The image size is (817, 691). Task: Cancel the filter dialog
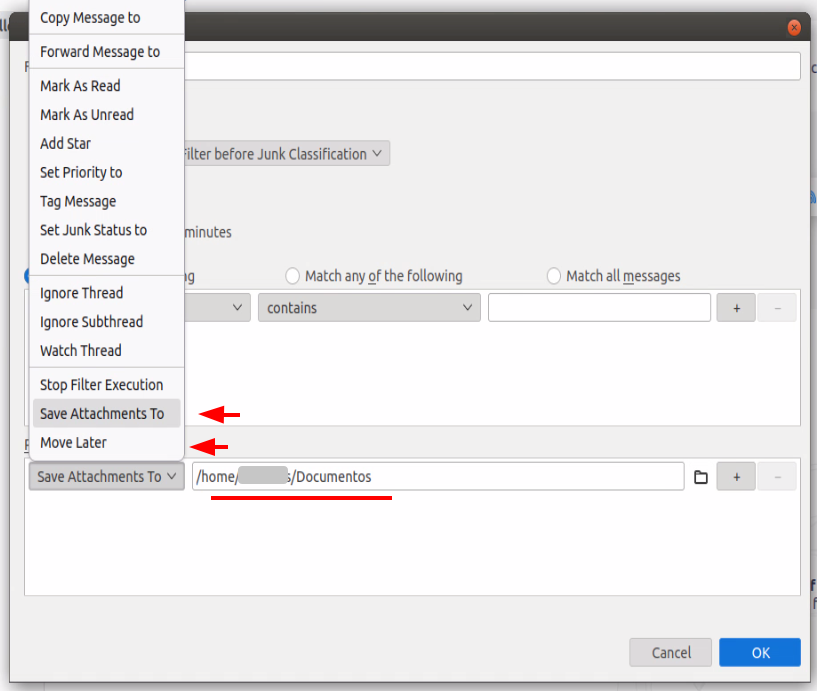[671, 652]
